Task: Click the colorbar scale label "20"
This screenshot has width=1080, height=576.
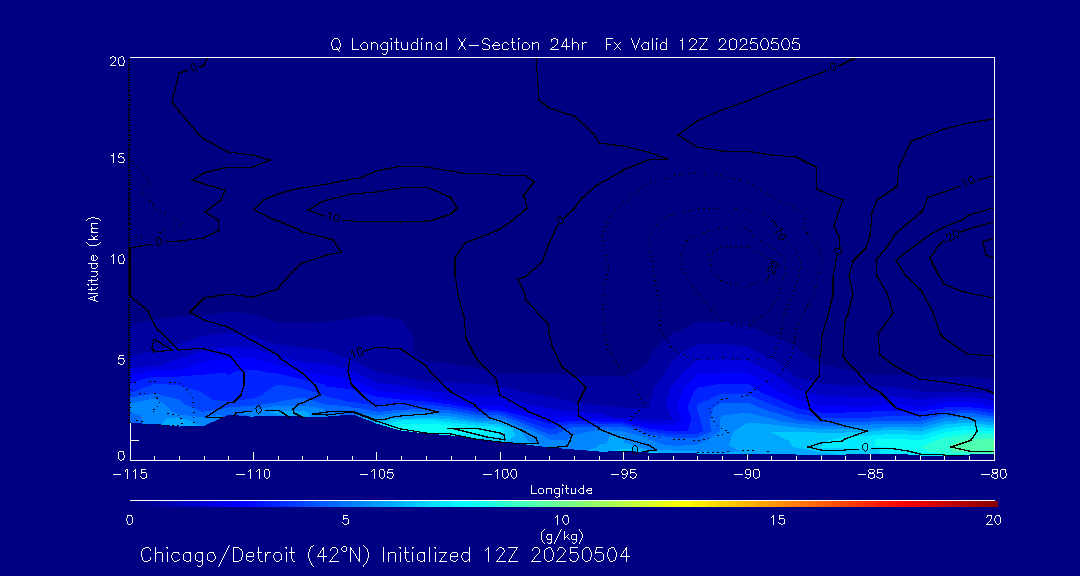Action: 993,520
